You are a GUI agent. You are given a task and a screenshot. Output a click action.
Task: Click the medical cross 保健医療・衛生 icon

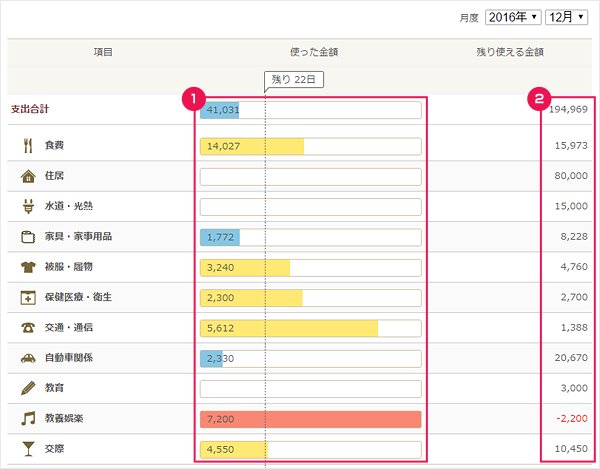(28, 298)
